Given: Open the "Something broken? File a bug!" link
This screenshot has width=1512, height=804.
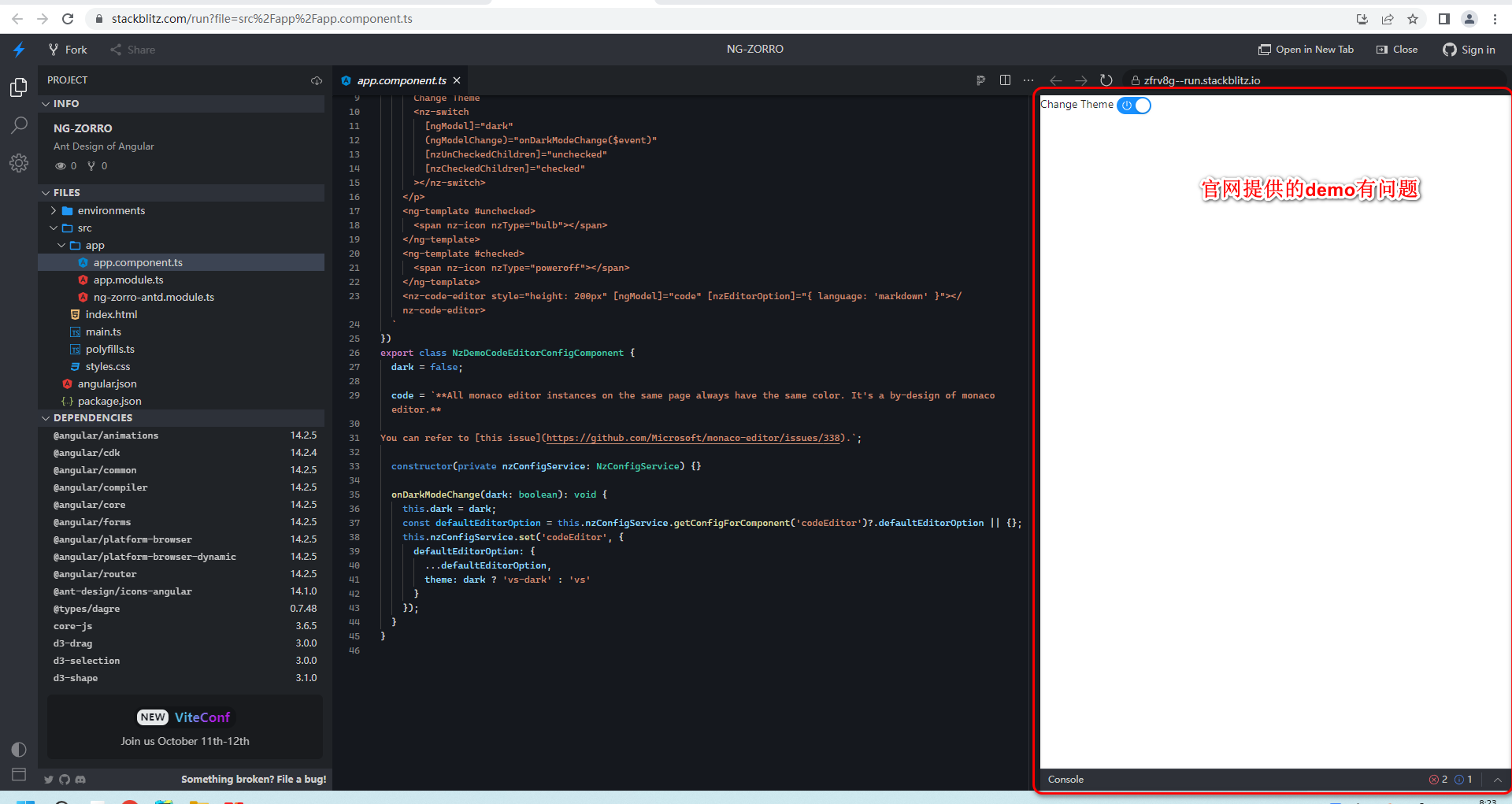Looking at the screenshot, I should click(254, 779).
